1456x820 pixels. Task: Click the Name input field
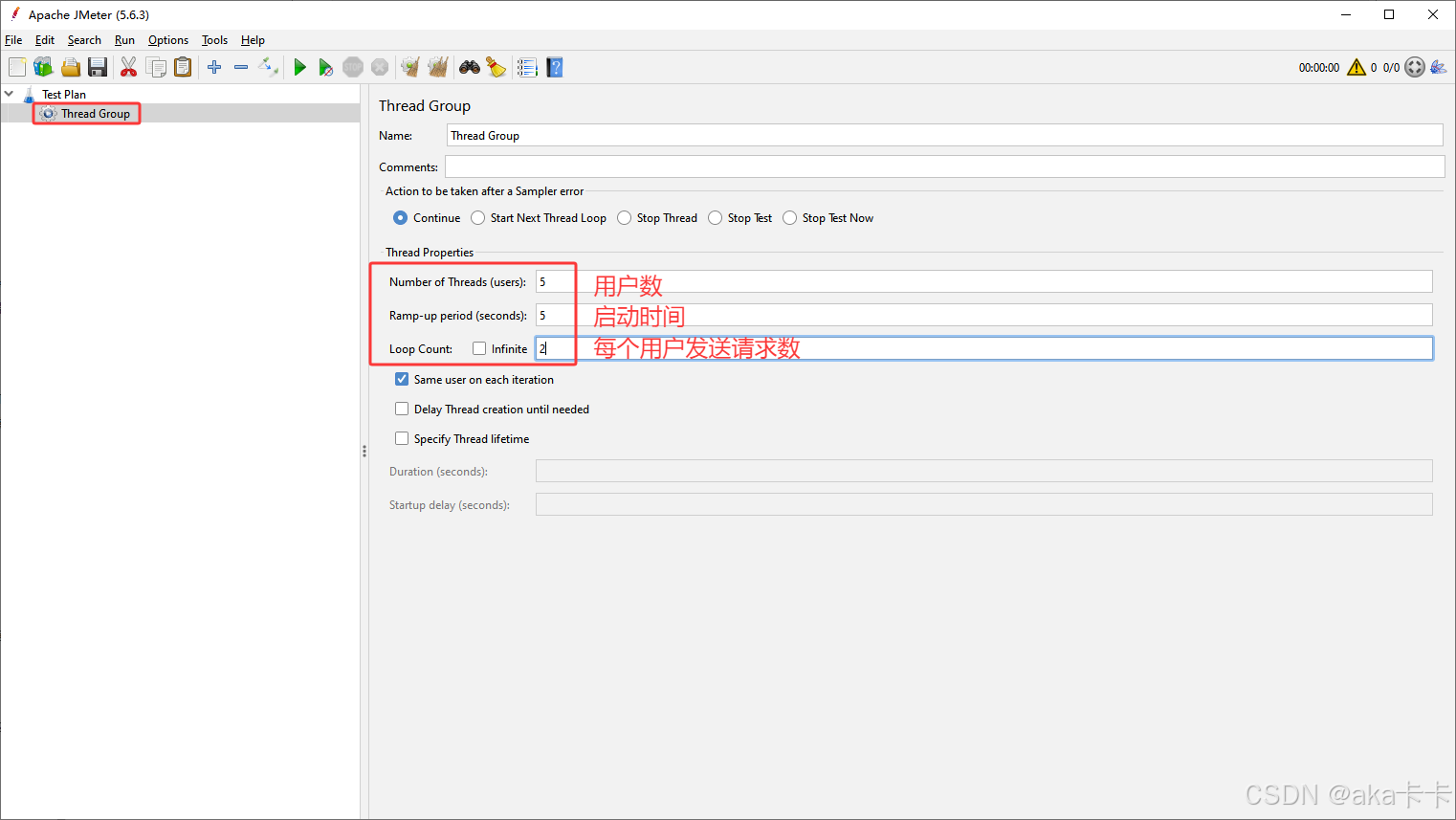click(945, 135)
